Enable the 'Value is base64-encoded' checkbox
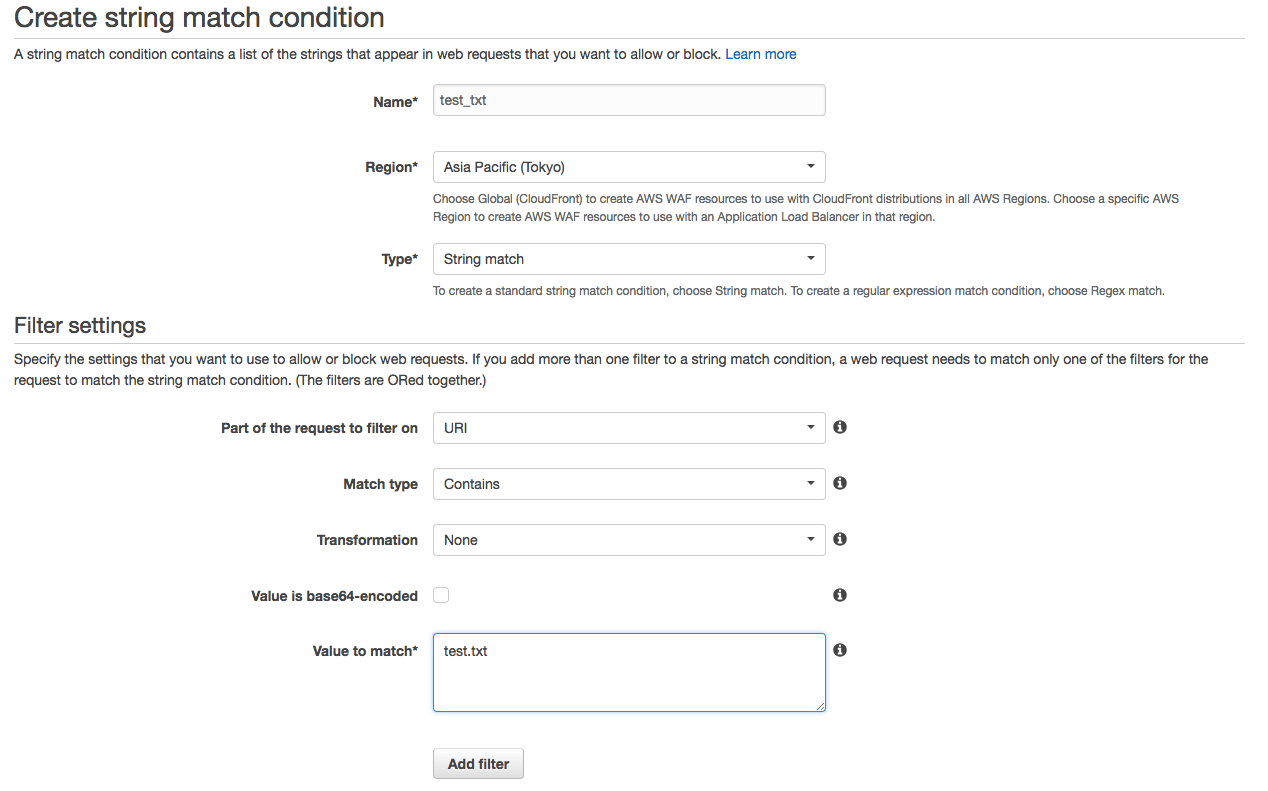 (441, 595)
